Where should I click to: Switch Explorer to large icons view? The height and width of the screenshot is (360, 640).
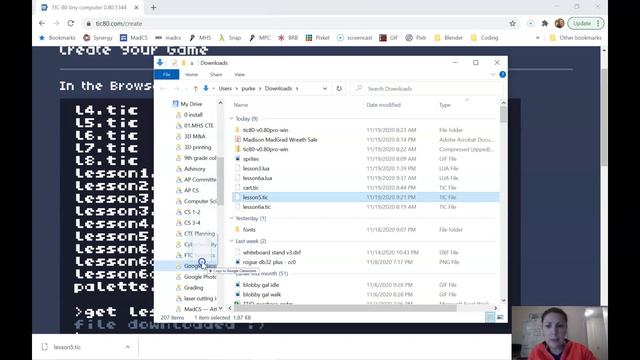[x=500, y=317]
